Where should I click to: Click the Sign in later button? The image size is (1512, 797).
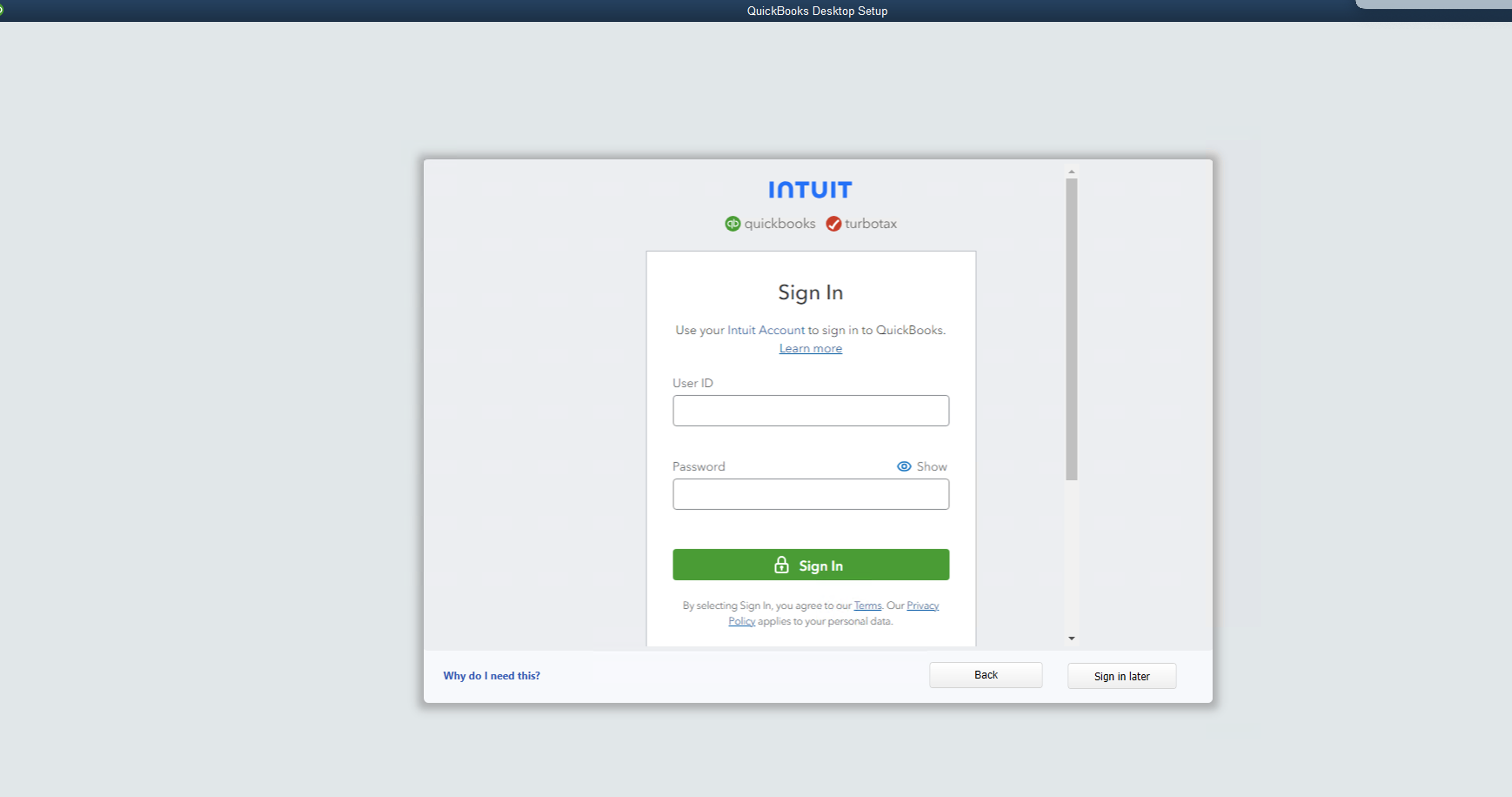(1122, 676)
